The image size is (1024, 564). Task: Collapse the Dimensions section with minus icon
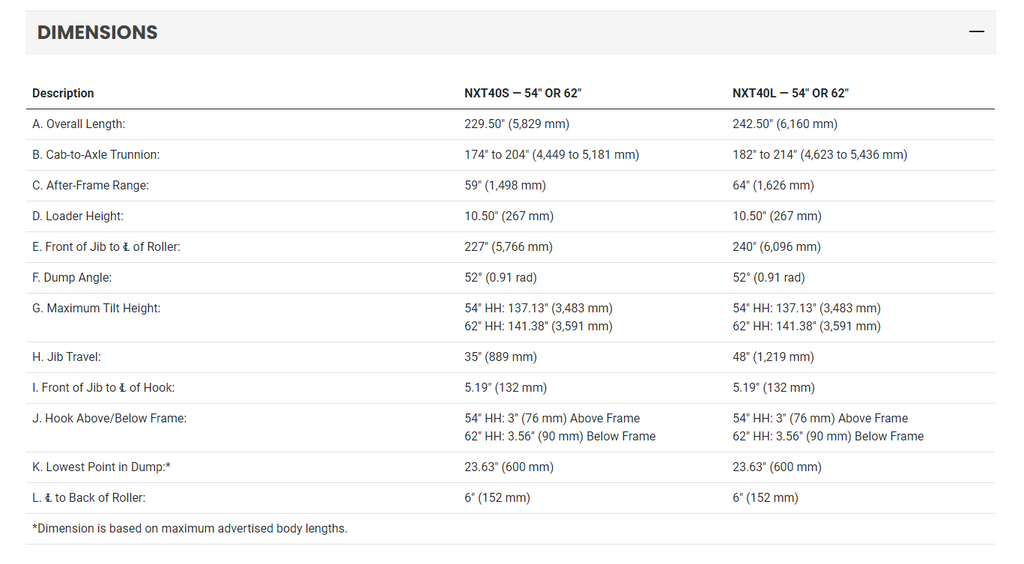click(x=976, y=31)
